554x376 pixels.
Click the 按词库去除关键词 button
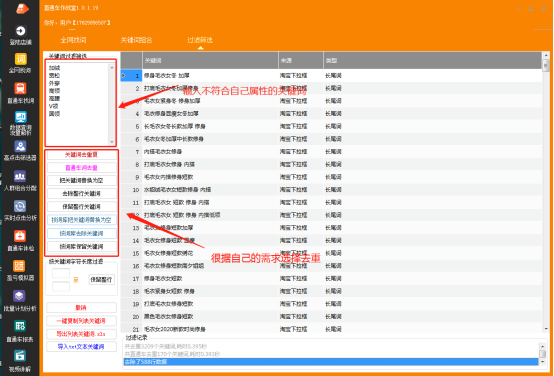[x=81, y=234]
